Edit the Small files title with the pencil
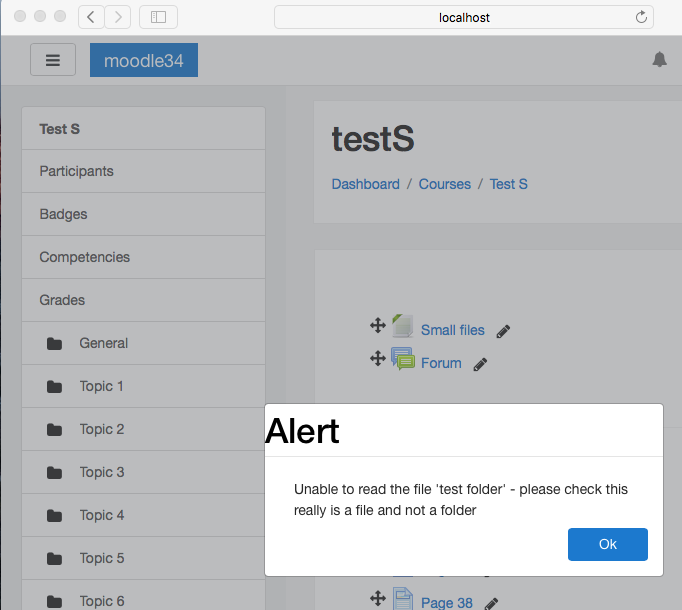682x610 pixels. tap(503, 331)
